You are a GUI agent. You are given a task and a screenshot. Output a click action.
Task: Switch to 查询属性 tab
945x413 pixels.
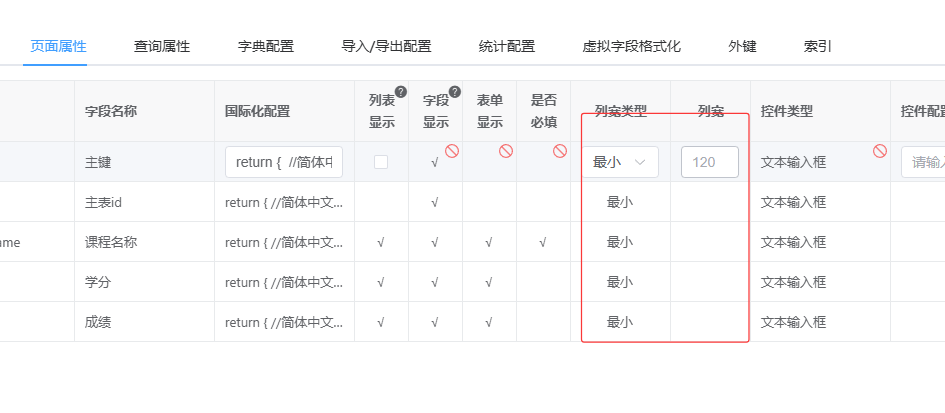click(x=162, y=46)
